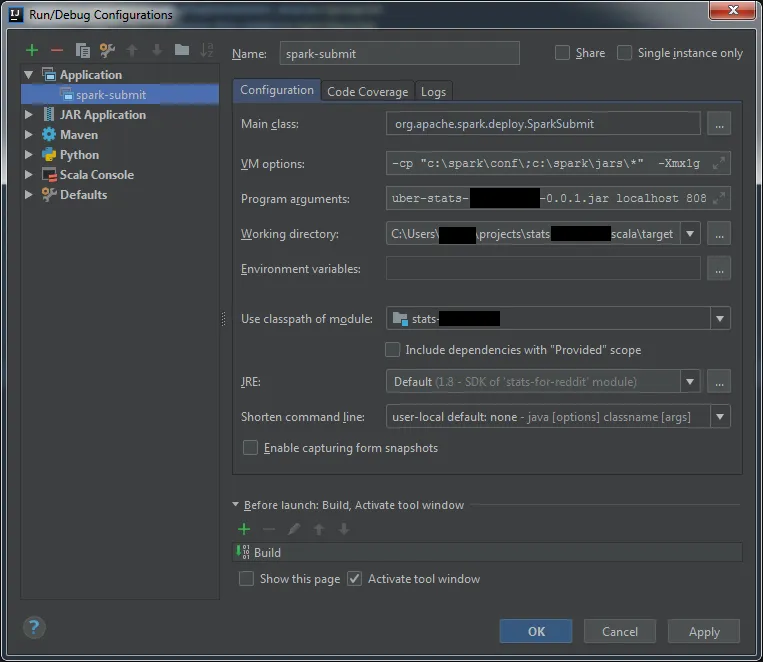Move before-launch task down arrow
The image size is (763, 662).
coord(344,529)
